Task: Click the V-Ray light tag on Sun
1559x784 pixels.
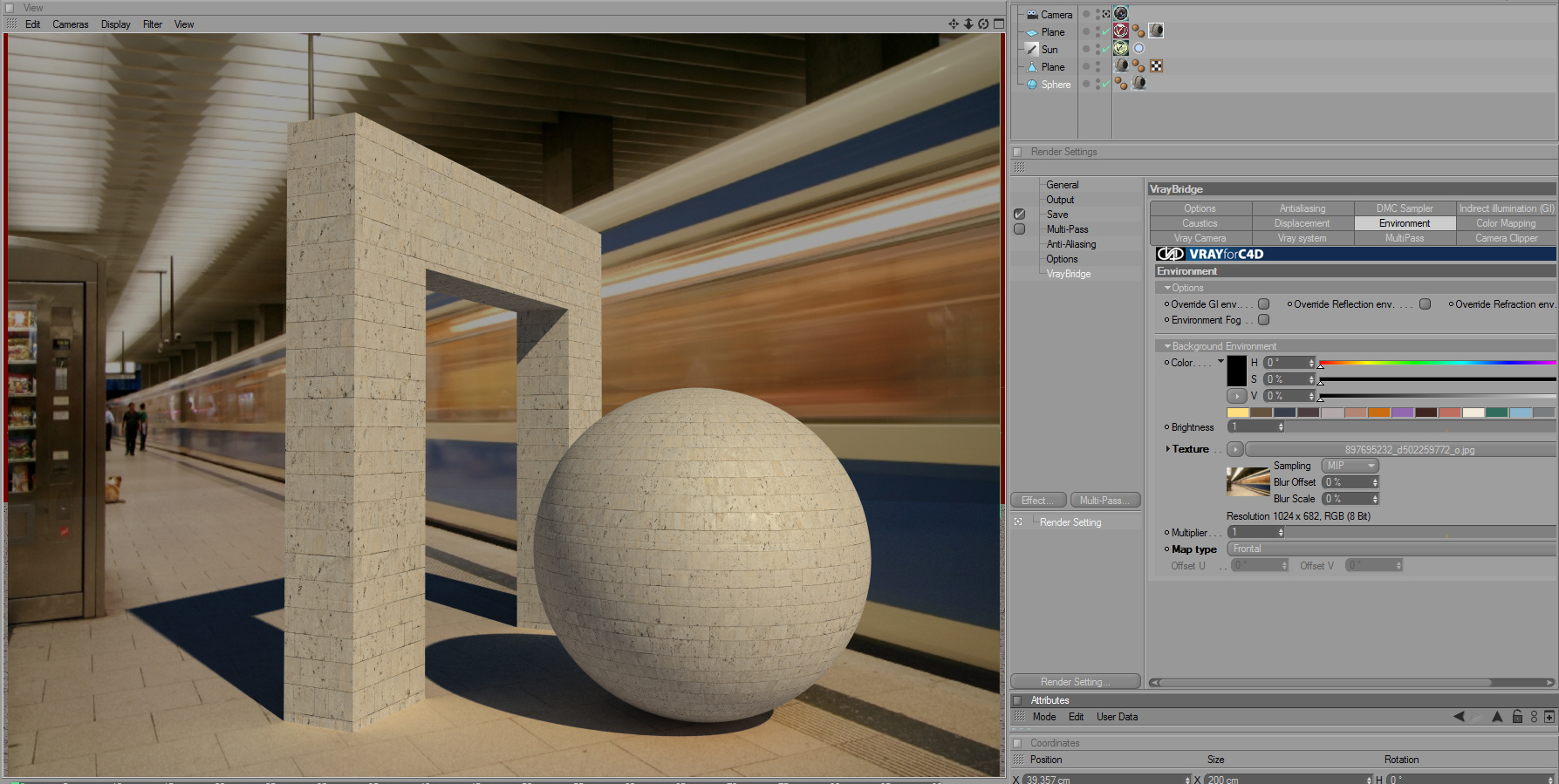Action: (x=1121, y=48)
